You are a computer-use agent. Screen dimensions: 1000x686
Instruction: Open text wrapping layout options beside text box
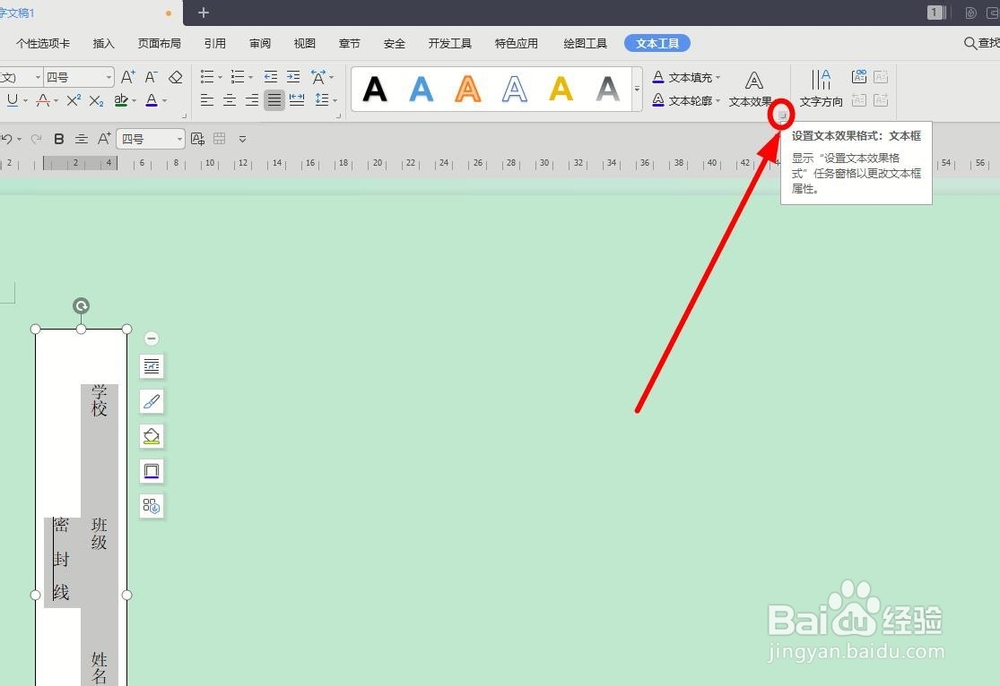click(x=152, y=366)
